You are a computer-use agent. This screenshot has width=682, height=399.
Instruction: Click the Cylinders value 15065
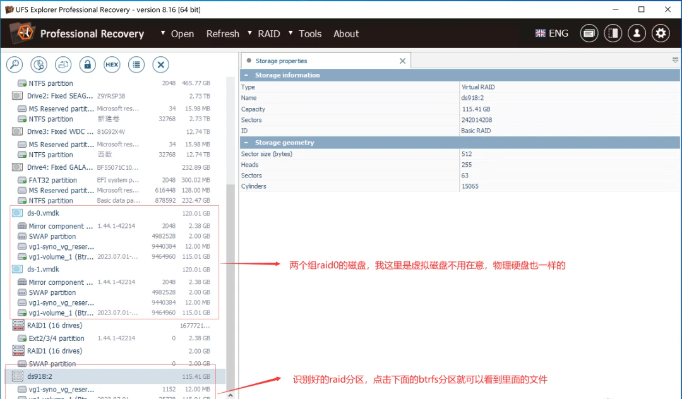(x=470, y=186)
